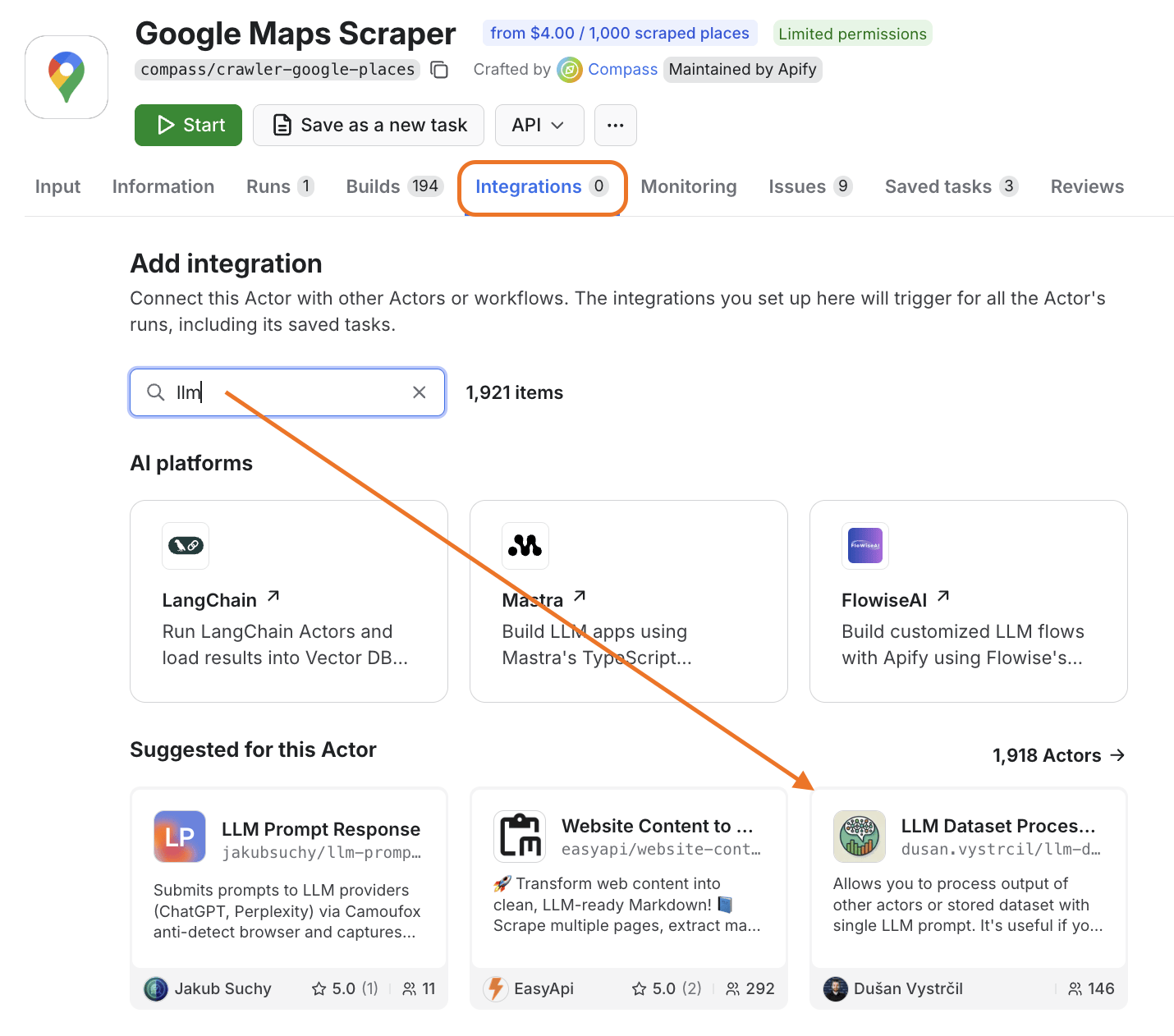The height and width of the screenshot is (1036, 1174).
Task: Click the 1,921 items count text
Action: pyautogui.click(x=515, y=392)
